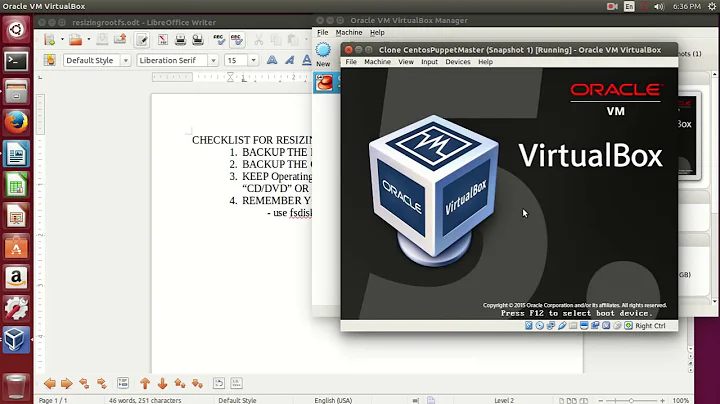This screenshot has height=404, width=720.
Task: Click the Paste icon in Writer toolbar
Action: (x=292, y=40)
